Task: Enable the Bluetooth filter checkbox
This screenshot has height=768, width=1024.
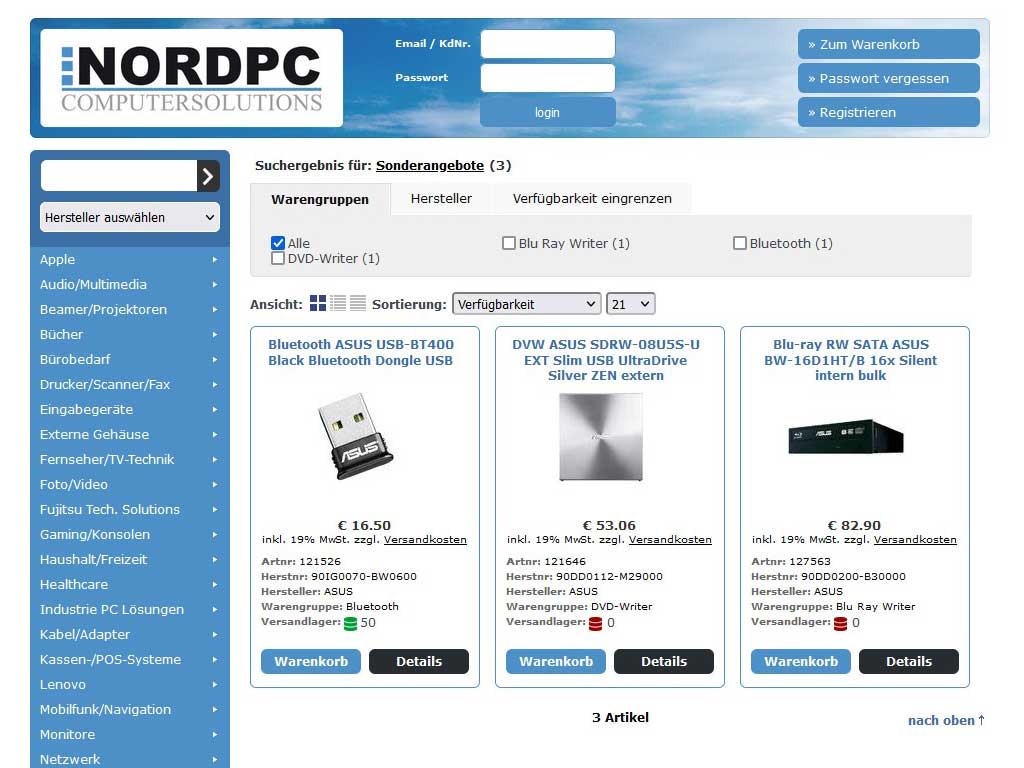Action: click(x=739, y=243)
